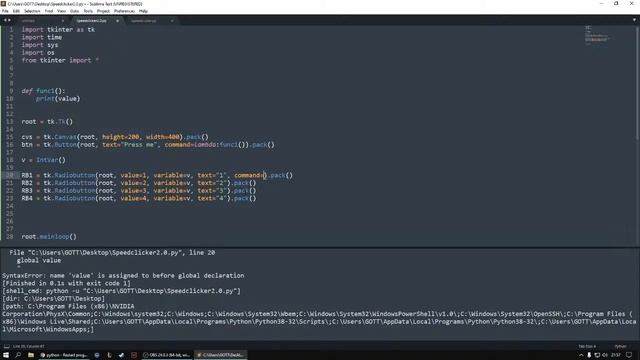Click the Sublime Text title bar icon
Screen dimensions: 640x360
tap(3, 4)
